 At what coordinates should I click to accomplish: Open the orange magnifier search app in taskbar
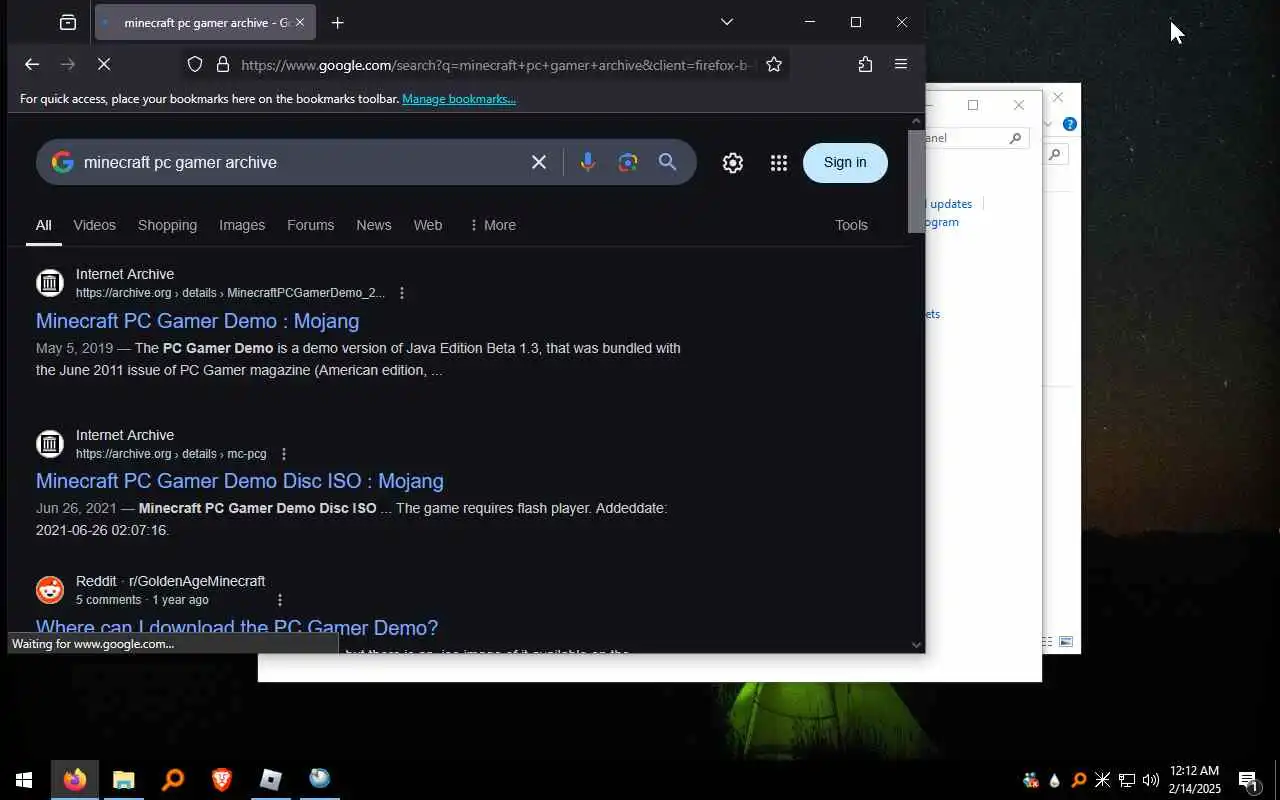pos(173,779)
